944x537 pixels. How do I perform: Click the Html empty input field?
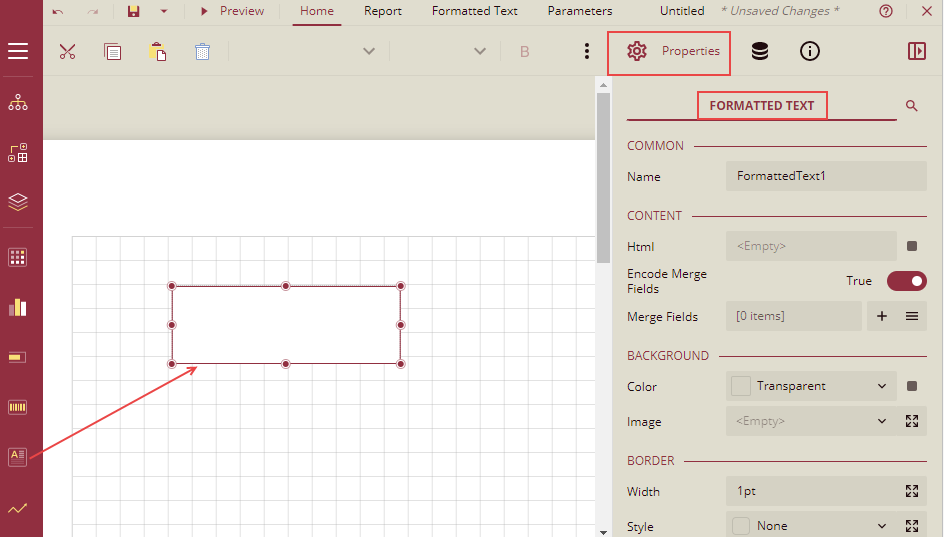pyautogui.click(x=811, y=246)
